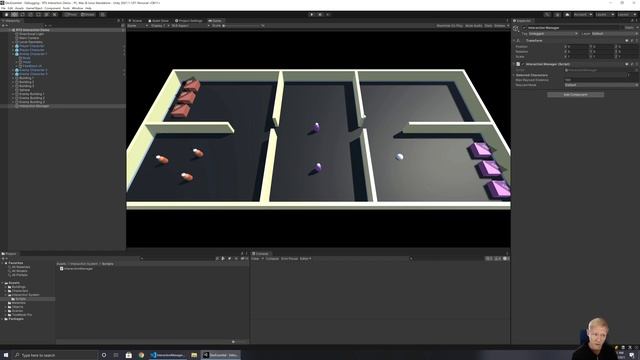This screenshot has height=360, width=640.
Task: Click the Max Raycast Distance field
Action: click(601, 80)
